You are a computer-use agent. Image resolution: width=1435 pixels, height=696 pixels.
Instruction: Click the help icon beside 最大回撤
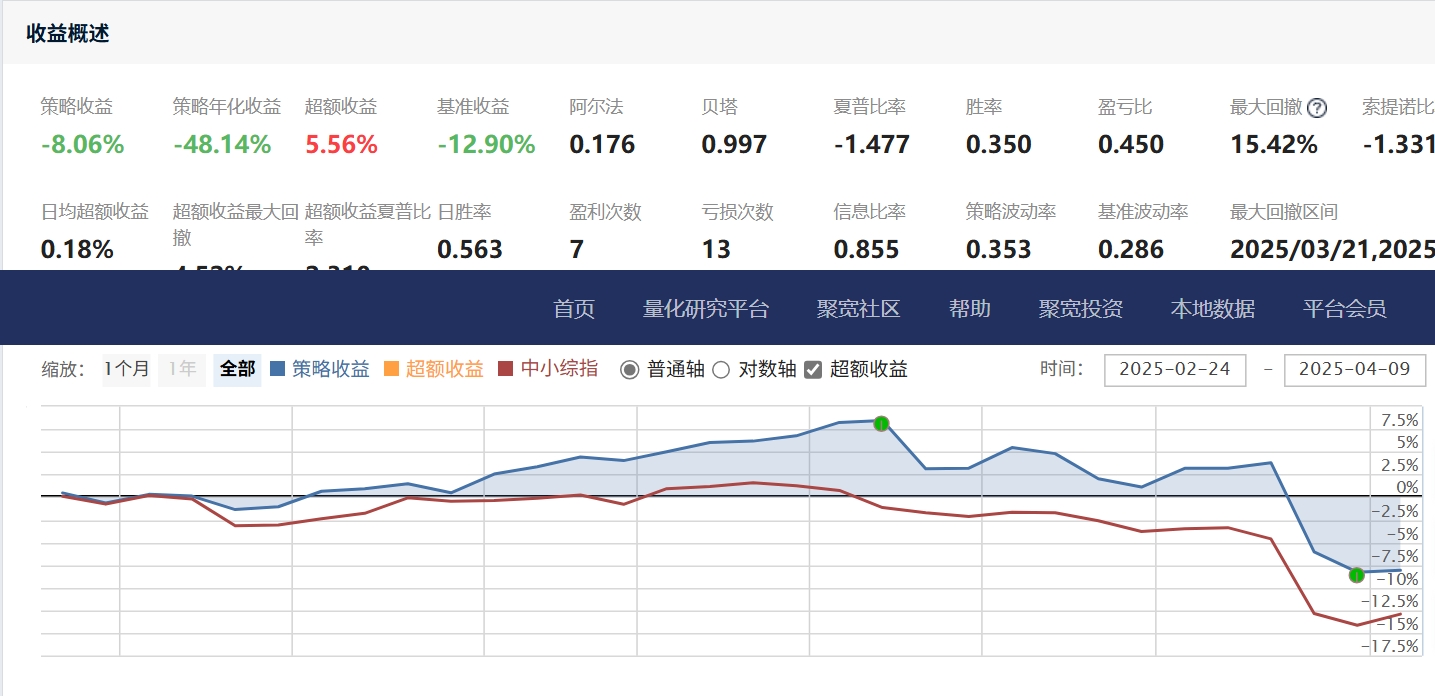coord(1317,108)
